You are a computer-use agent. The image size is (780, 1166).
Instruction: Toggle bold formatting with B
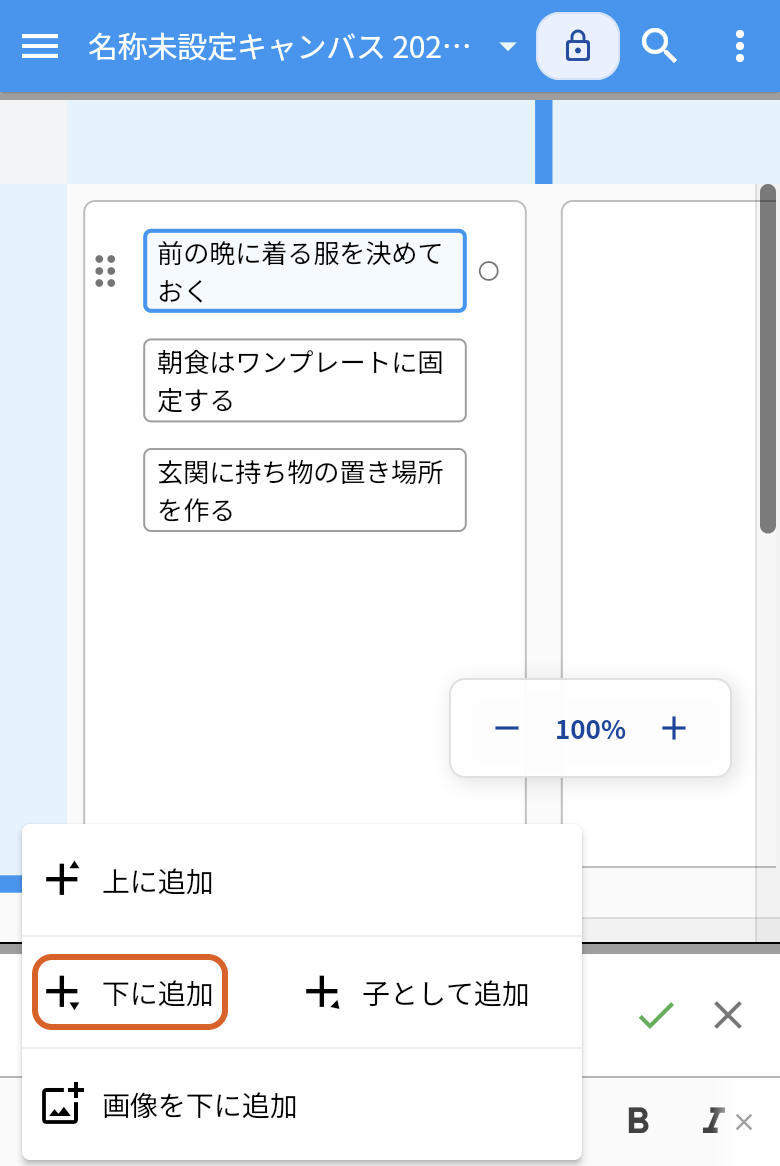[638, 1121]
